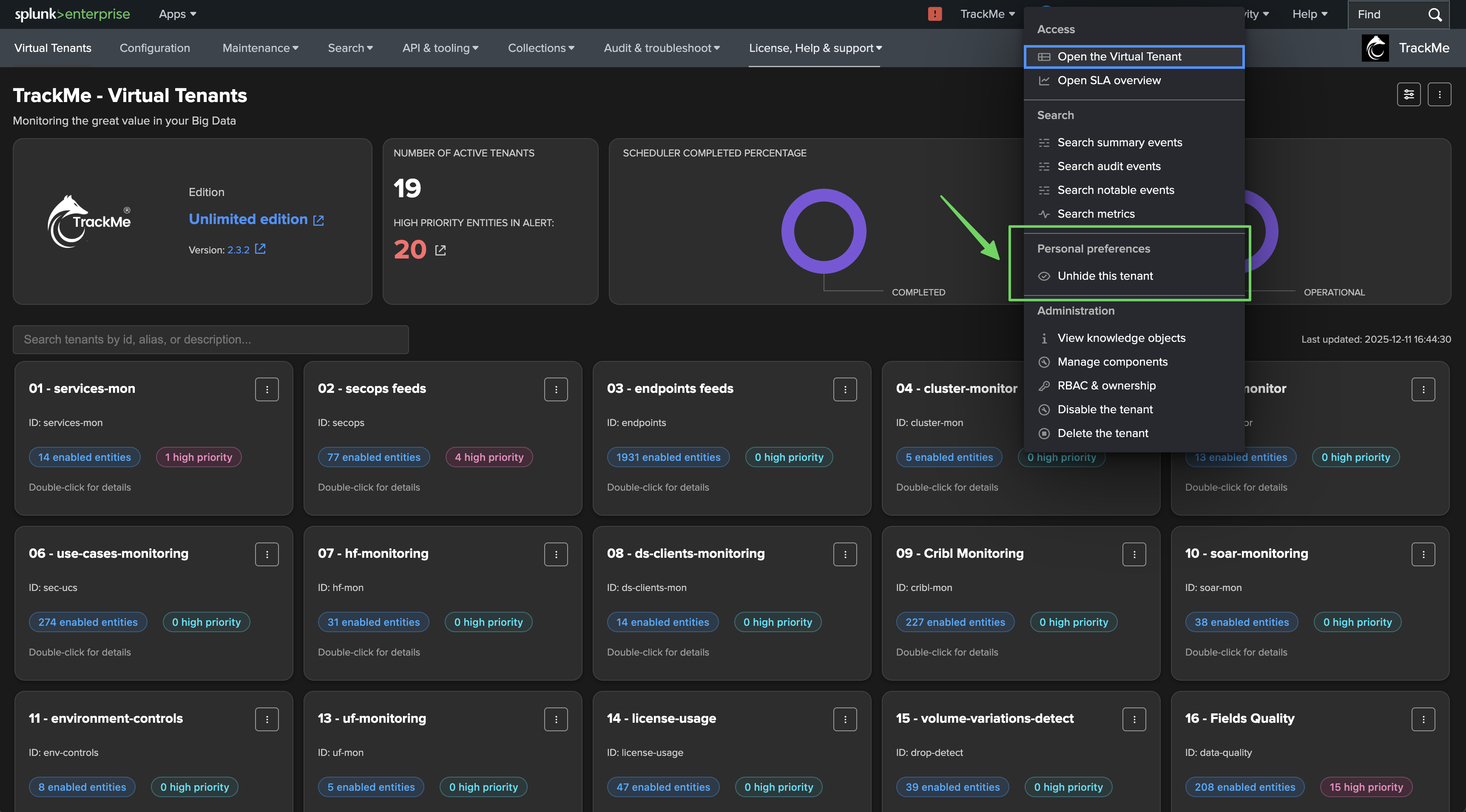Open high priority entities alert link icon
This screenshot has width=1466, height=812.
(x=440, y=250)
